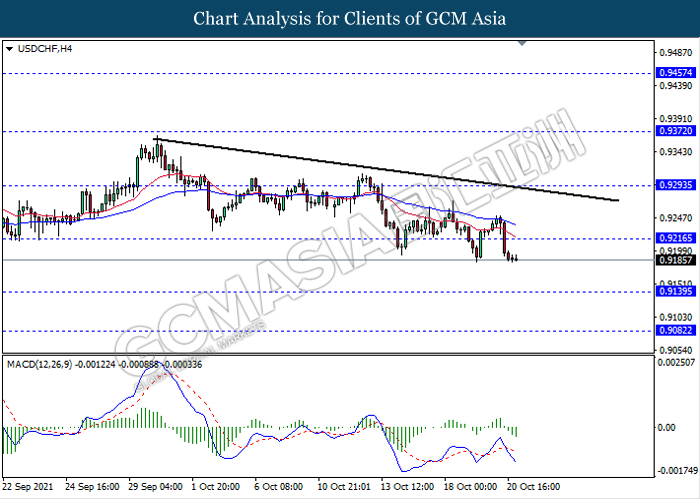Click the 29 Sep 04:00 time label

click(x=155, y=487)
